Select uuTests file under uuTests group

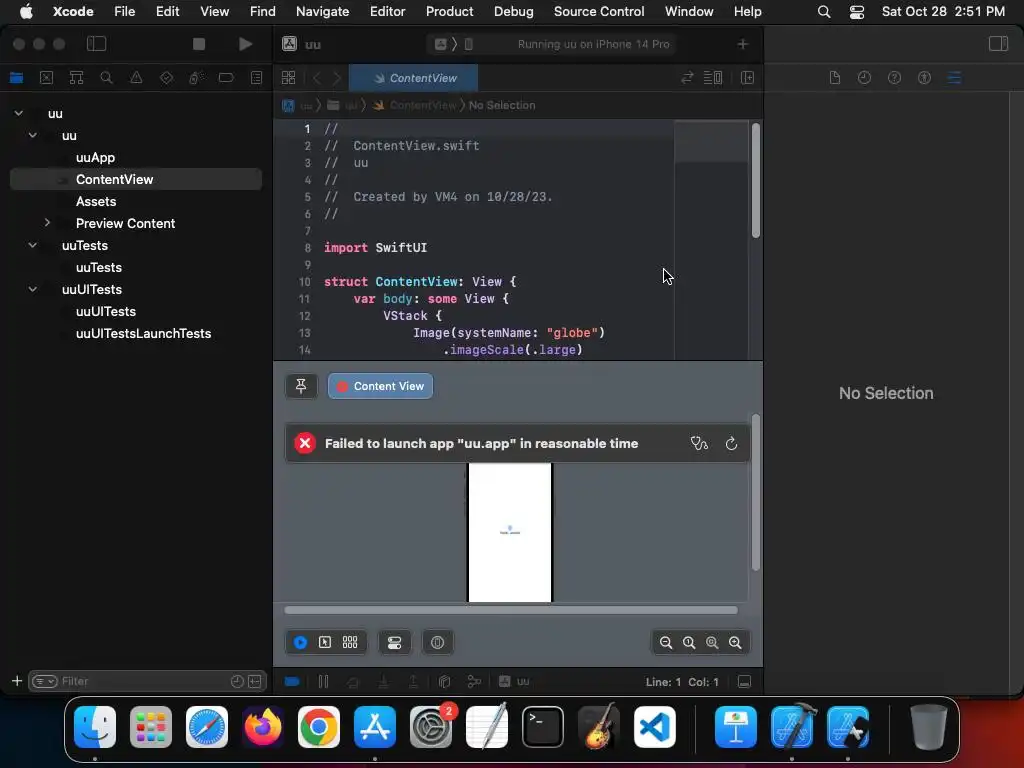tap(99, 267)
